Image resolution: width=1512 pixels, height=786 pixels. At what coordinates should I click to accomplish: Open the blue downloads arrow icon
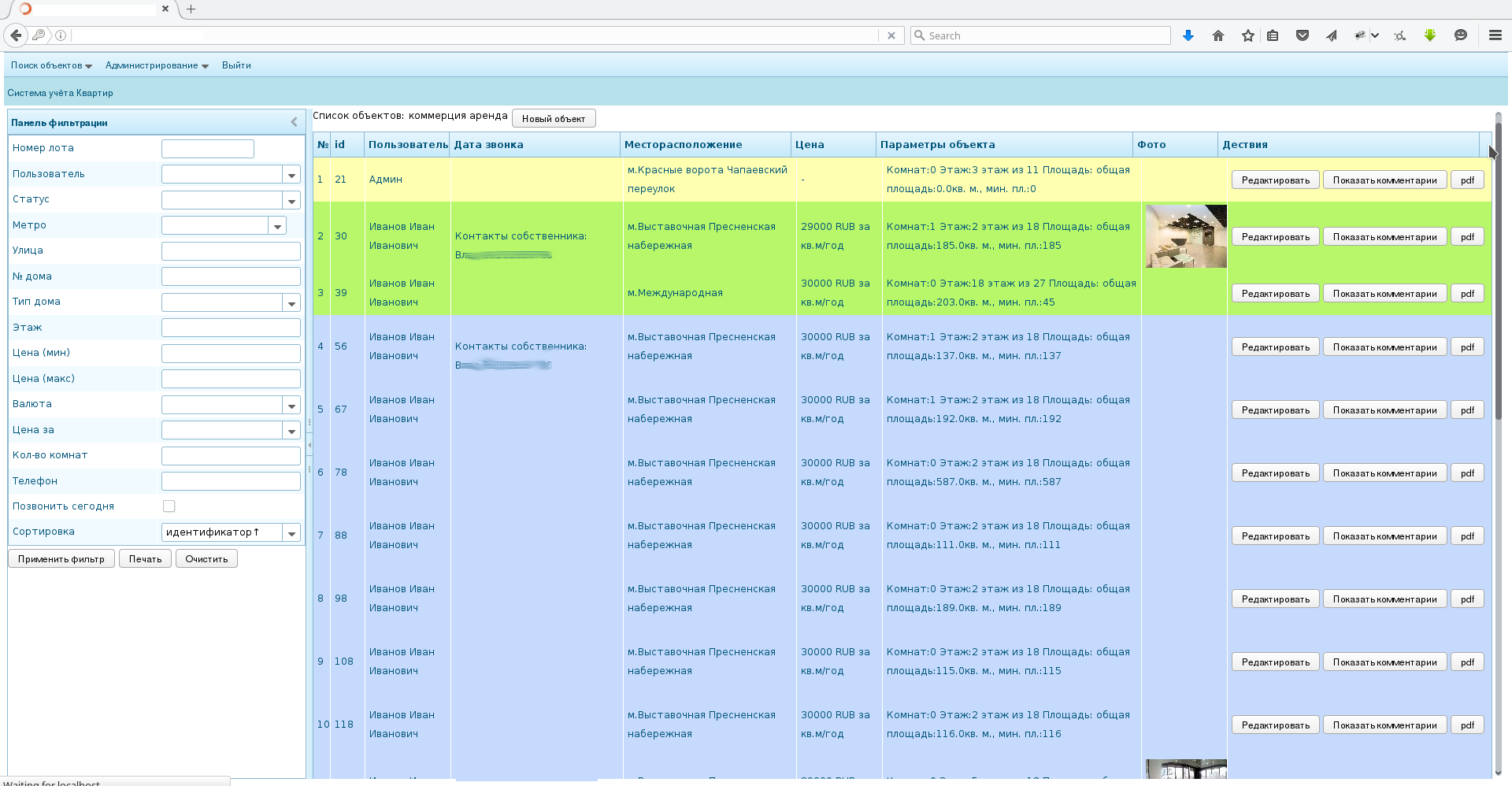(x=1188, y=35)
